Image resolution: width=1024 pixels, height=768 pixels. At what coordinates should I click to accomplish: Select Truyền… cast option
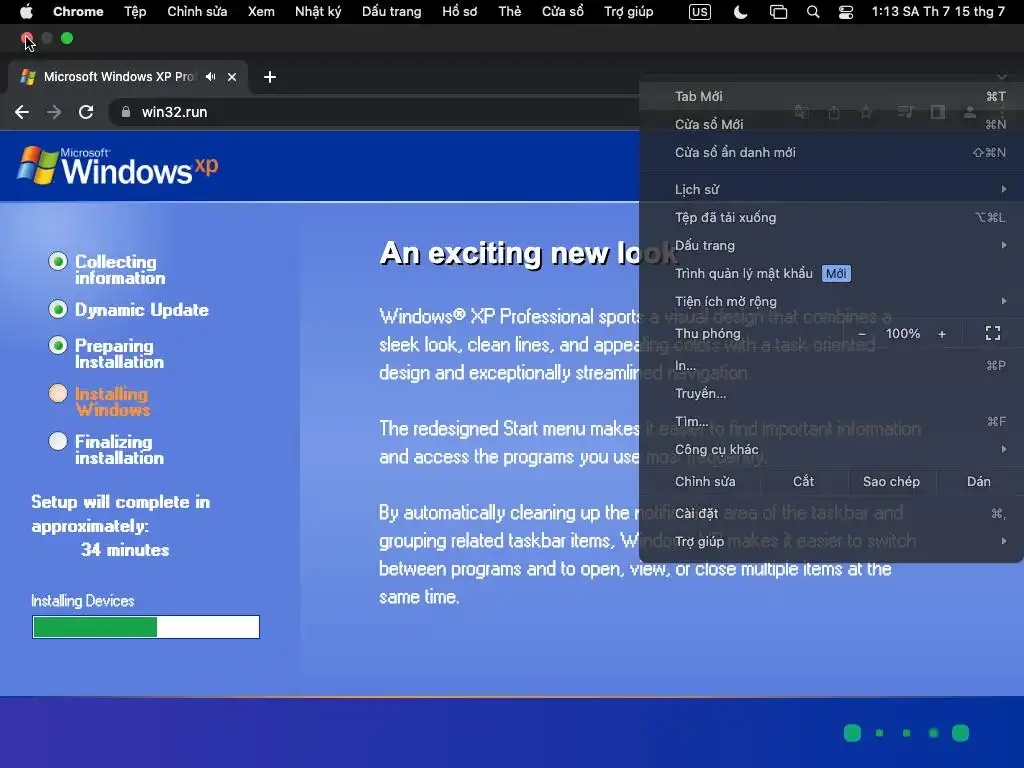pyautogui.click(x=831, y=393)
